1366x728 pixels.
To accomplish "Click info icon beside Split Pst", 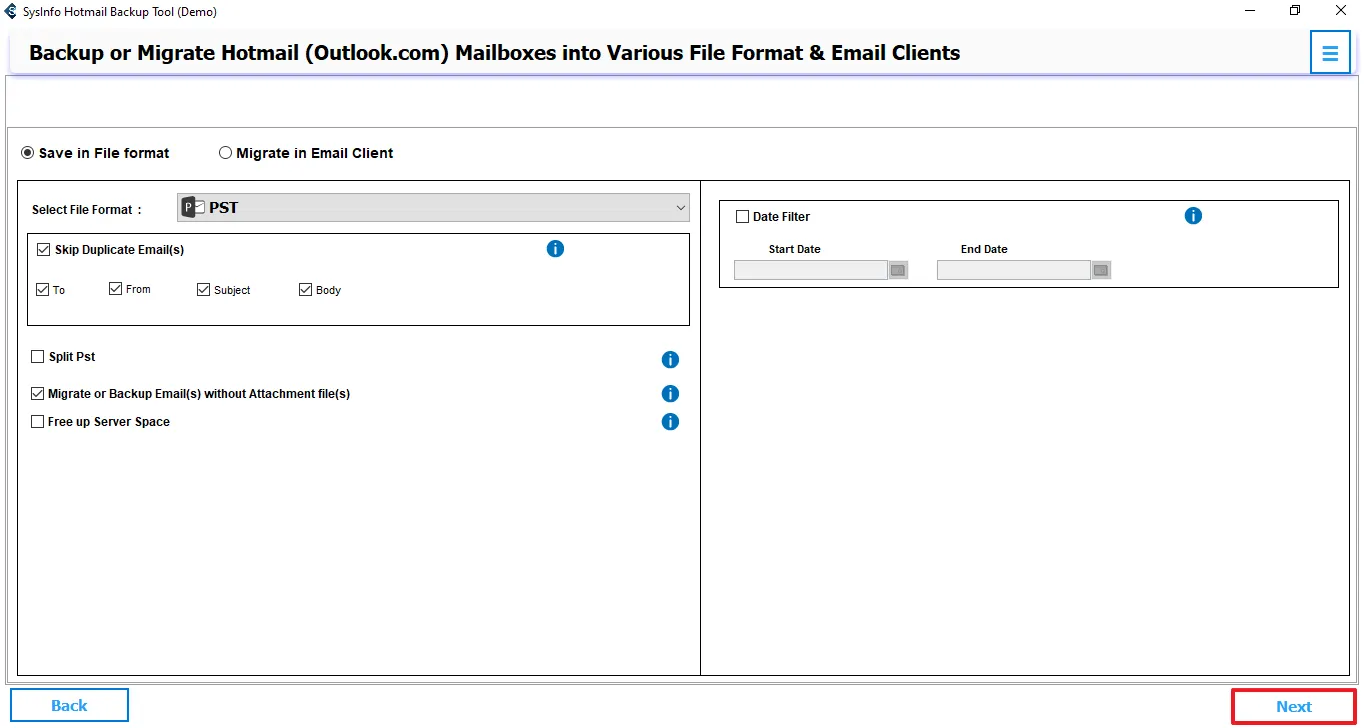I will click(670, 360).
